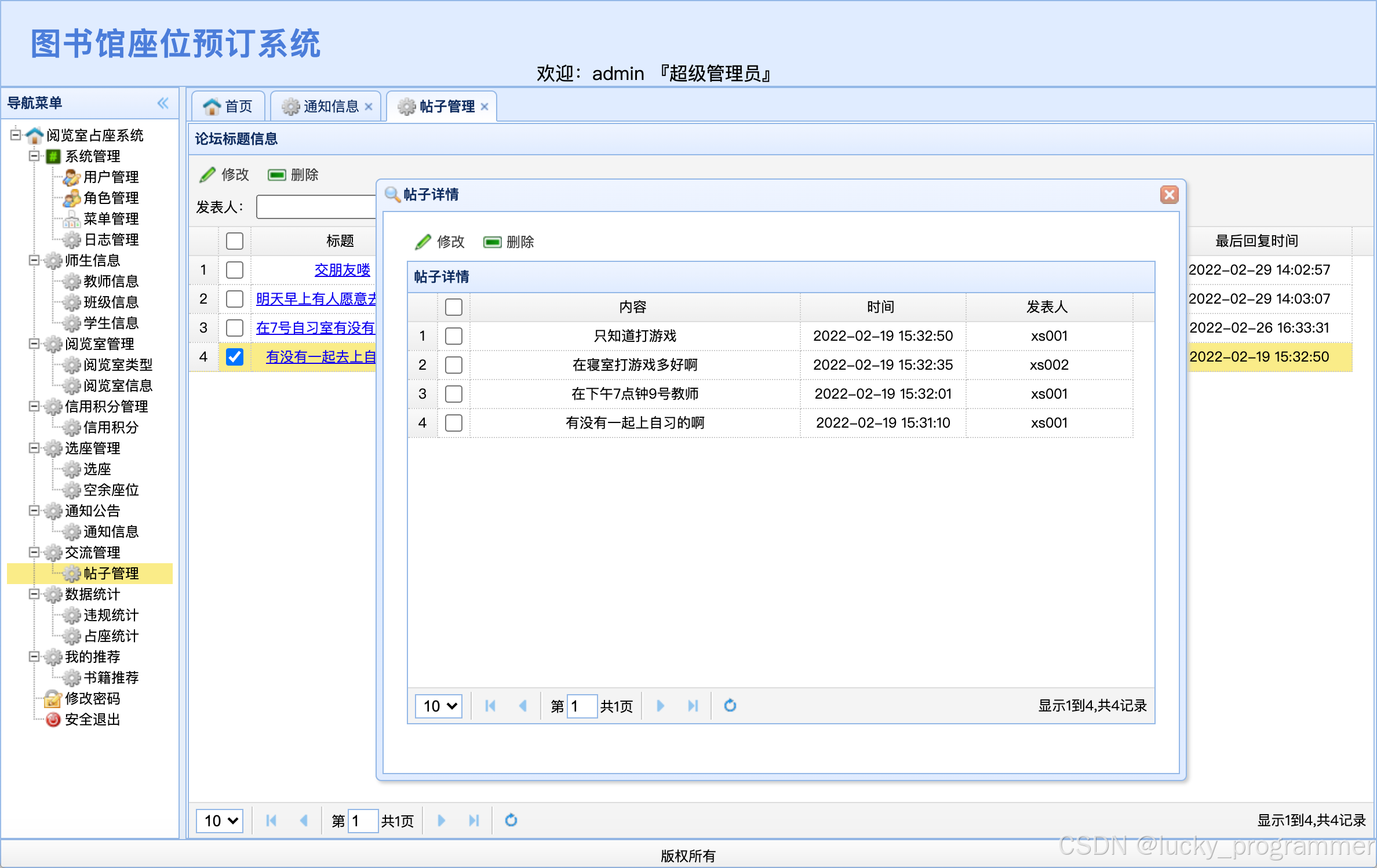Collapse the 交流管理 tree node

tap(34, 552)
